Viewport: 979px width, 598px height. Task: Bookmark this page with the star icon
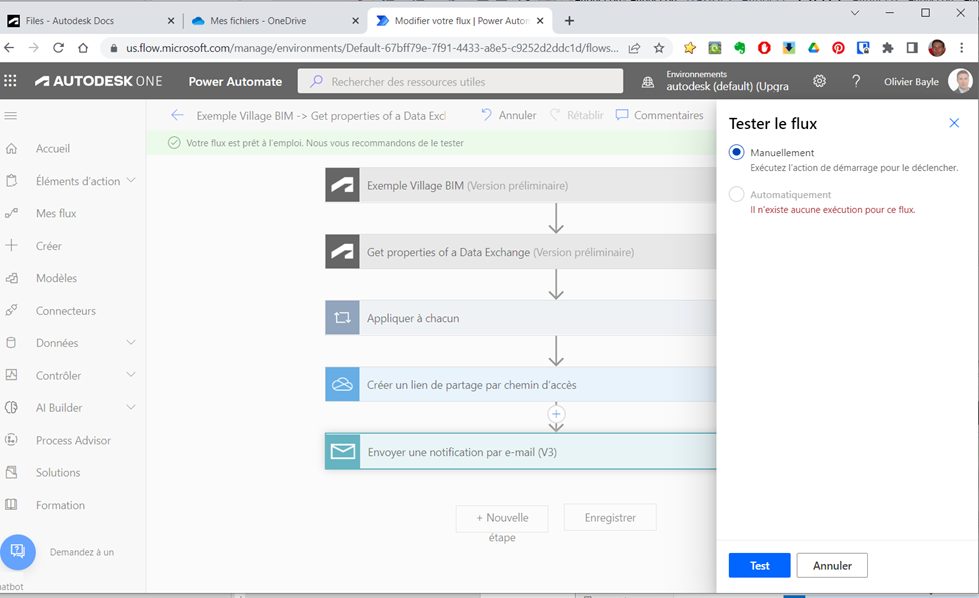tap(659, 48)
